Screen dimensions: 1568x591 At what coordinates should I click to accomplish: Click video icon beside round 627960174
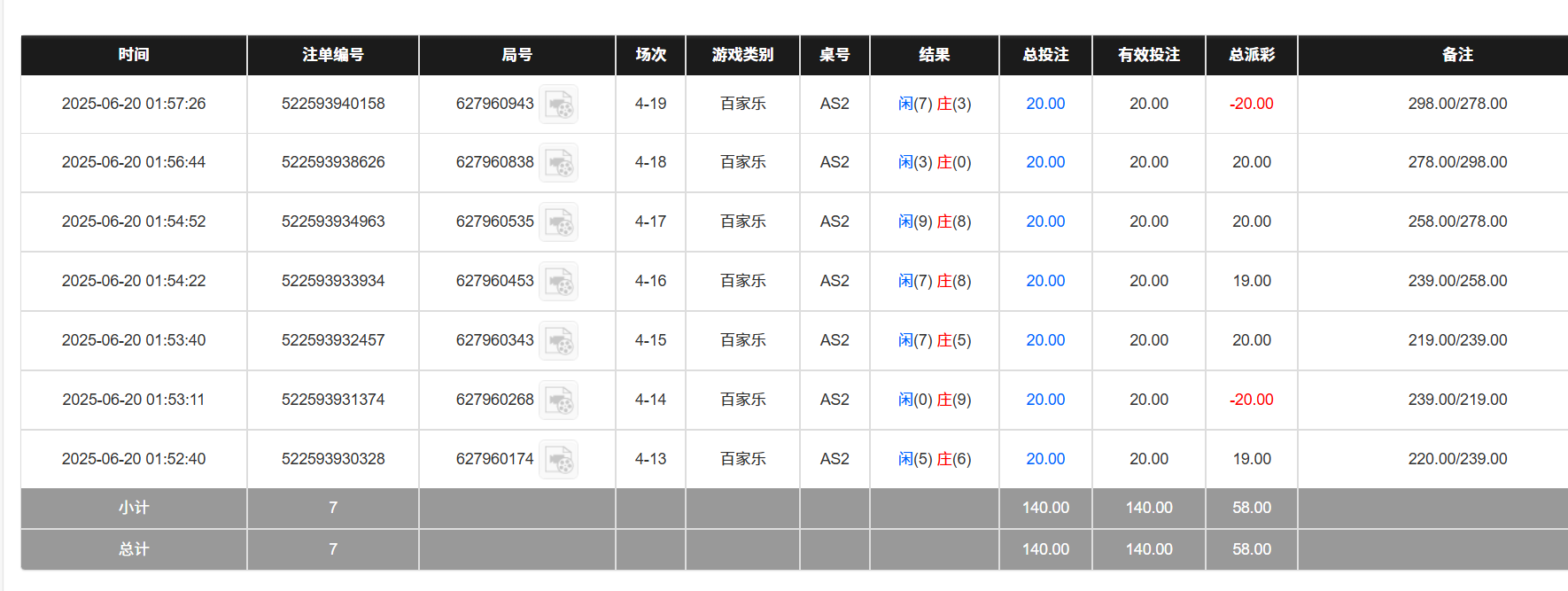tap(559, 460)
